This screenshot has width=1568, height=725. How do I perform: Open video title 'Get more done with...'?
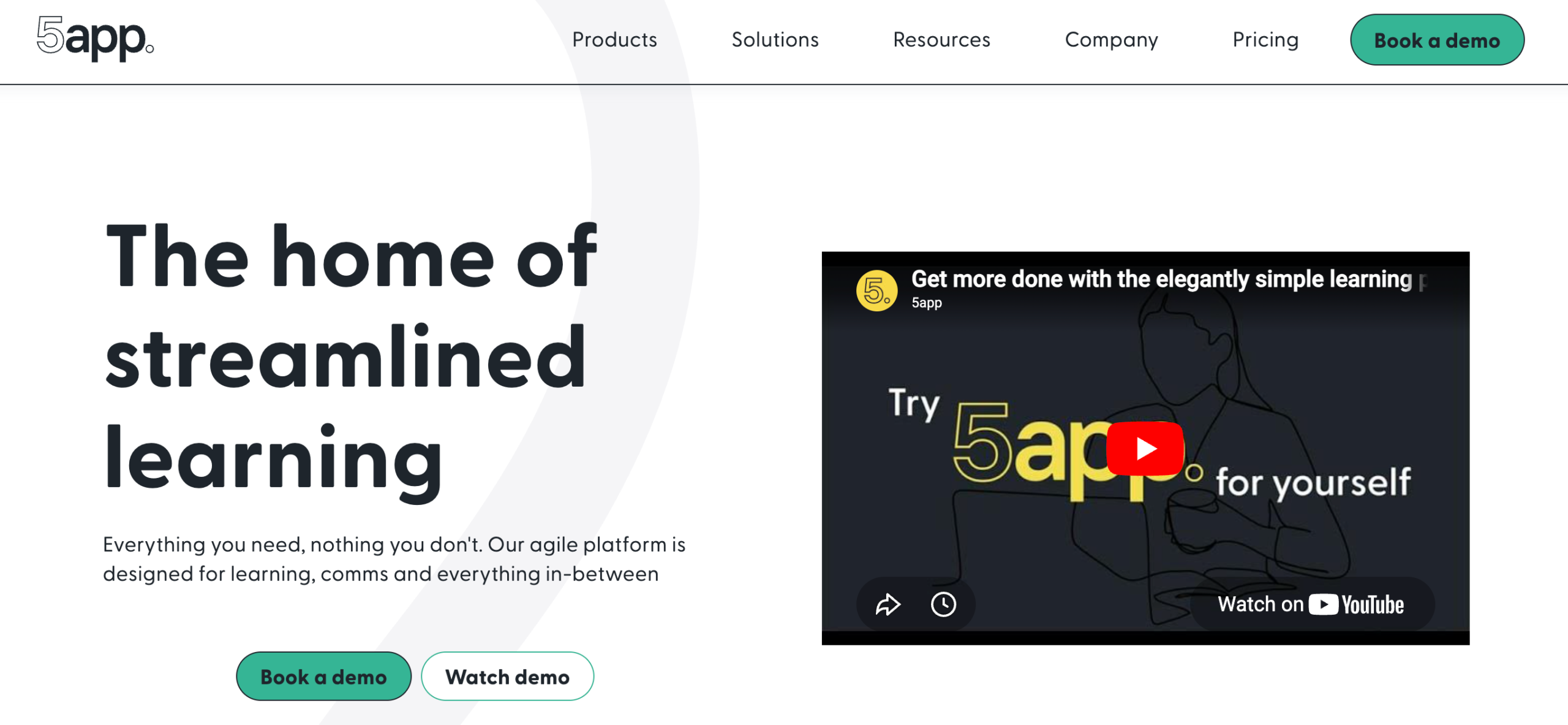[1169, 279]
